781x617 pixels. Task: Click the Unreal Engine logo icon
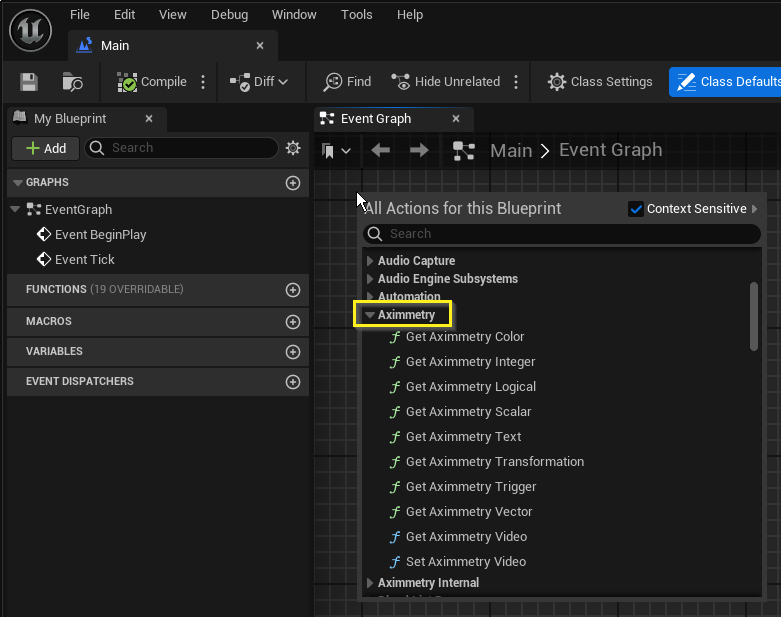coord(30,31)
